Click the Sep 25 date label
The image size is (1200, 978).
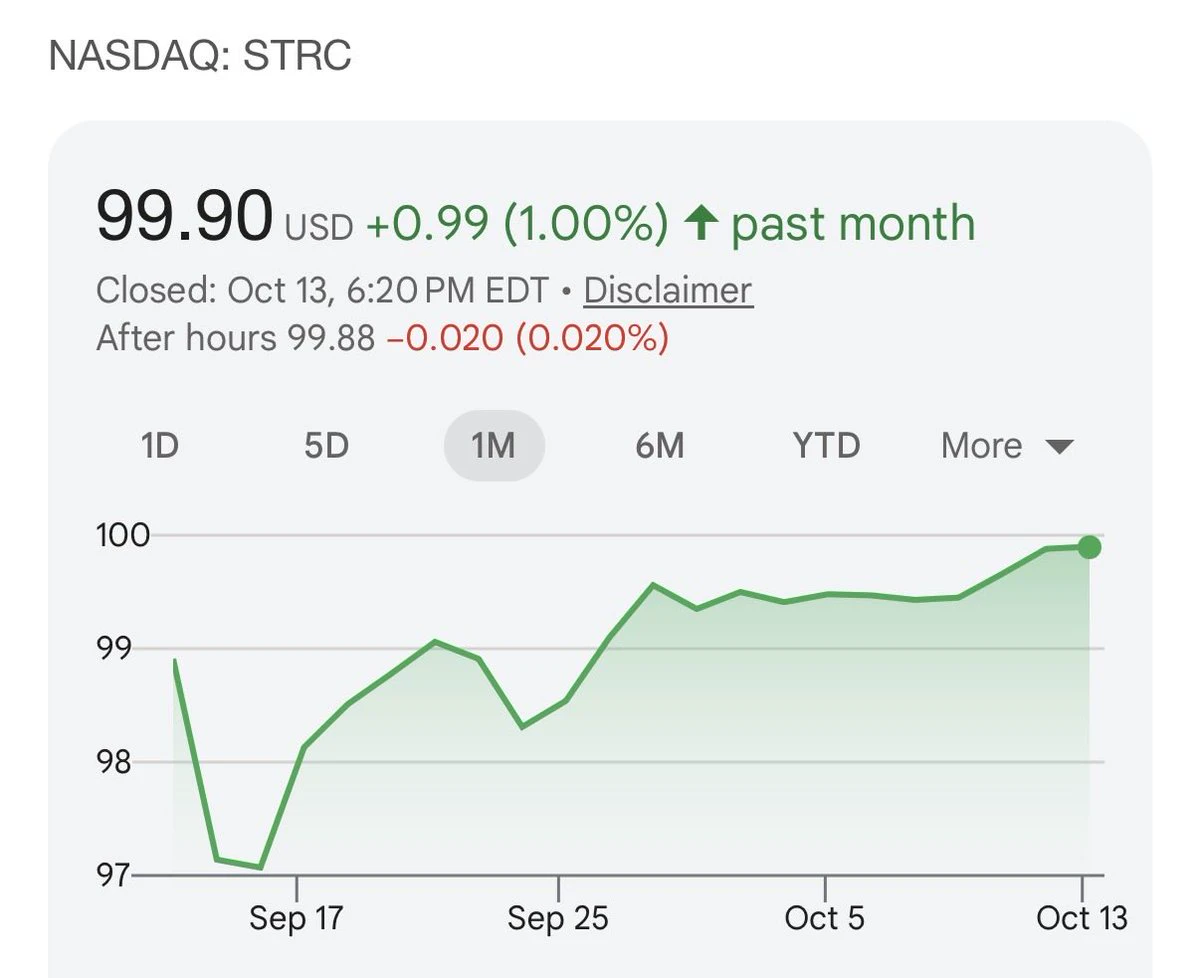pyautogui.click(x=557, y=918)
